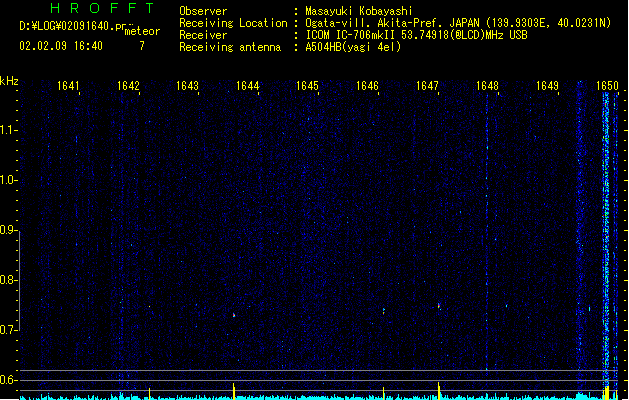Click the 1.1 kHz frequency label
The width and height of the screenshot is (629, 400).
[x=8, y=130]
